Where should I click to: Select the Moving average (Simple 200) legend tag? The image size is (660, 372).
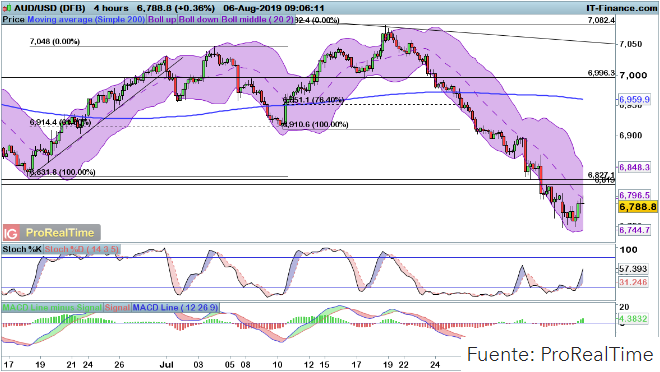(x=86, y=19)
